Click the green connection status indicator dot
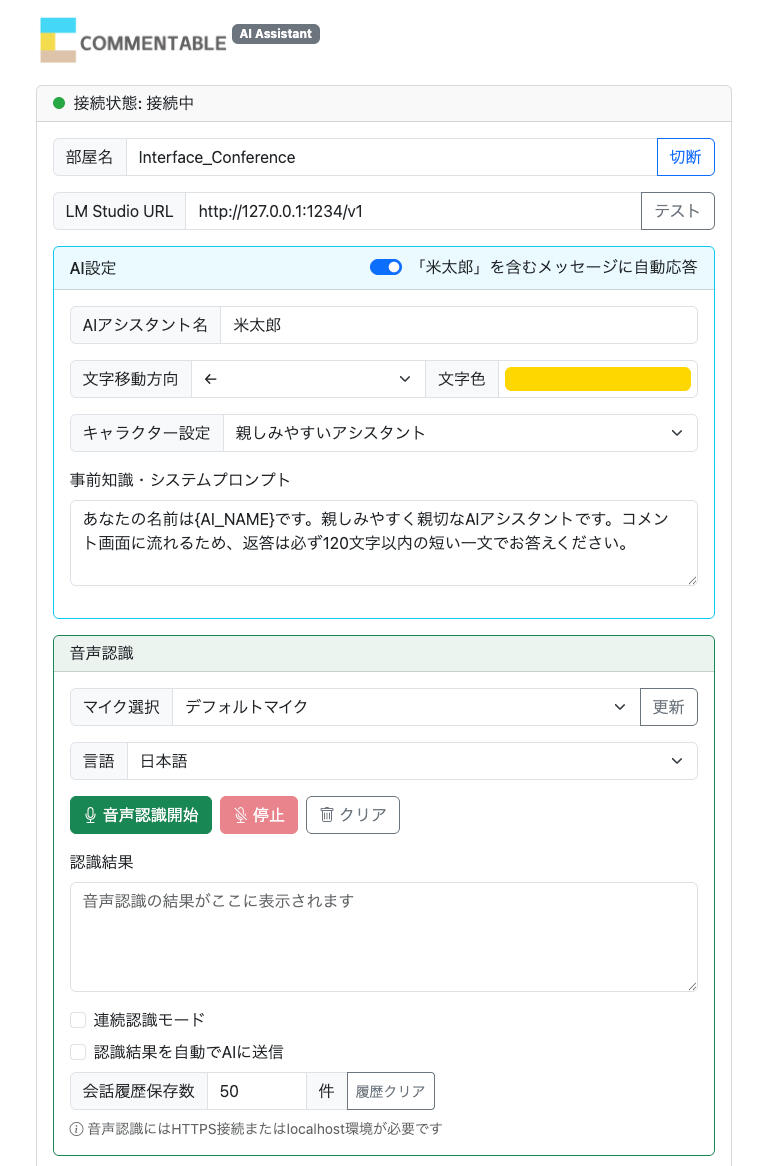Viewport: 766px width, 1166px height. pyautogui.click(x=59, y=103)
